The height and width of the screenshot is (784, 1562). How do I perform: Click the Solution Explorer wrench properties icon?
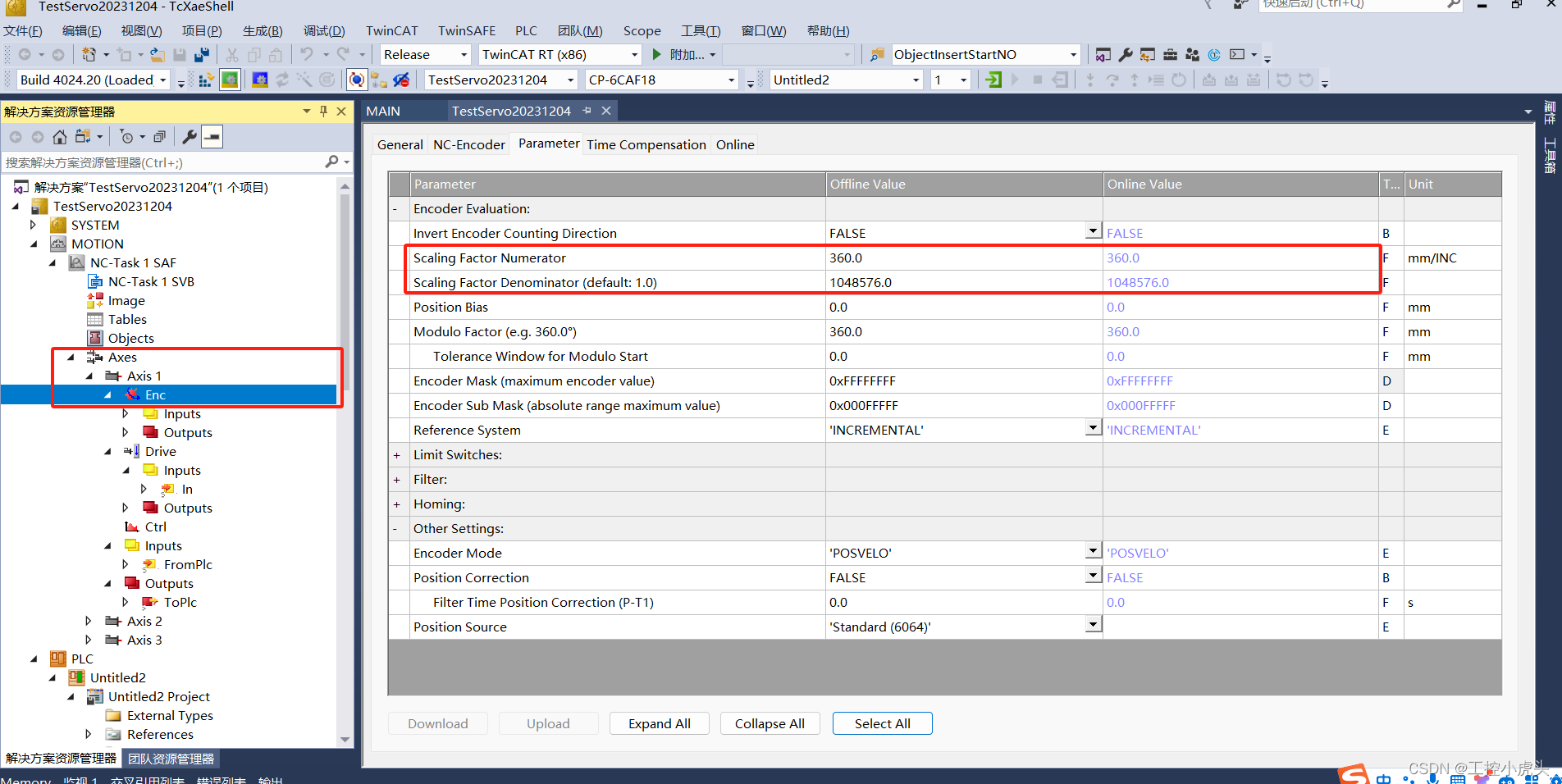coord(190,137)
